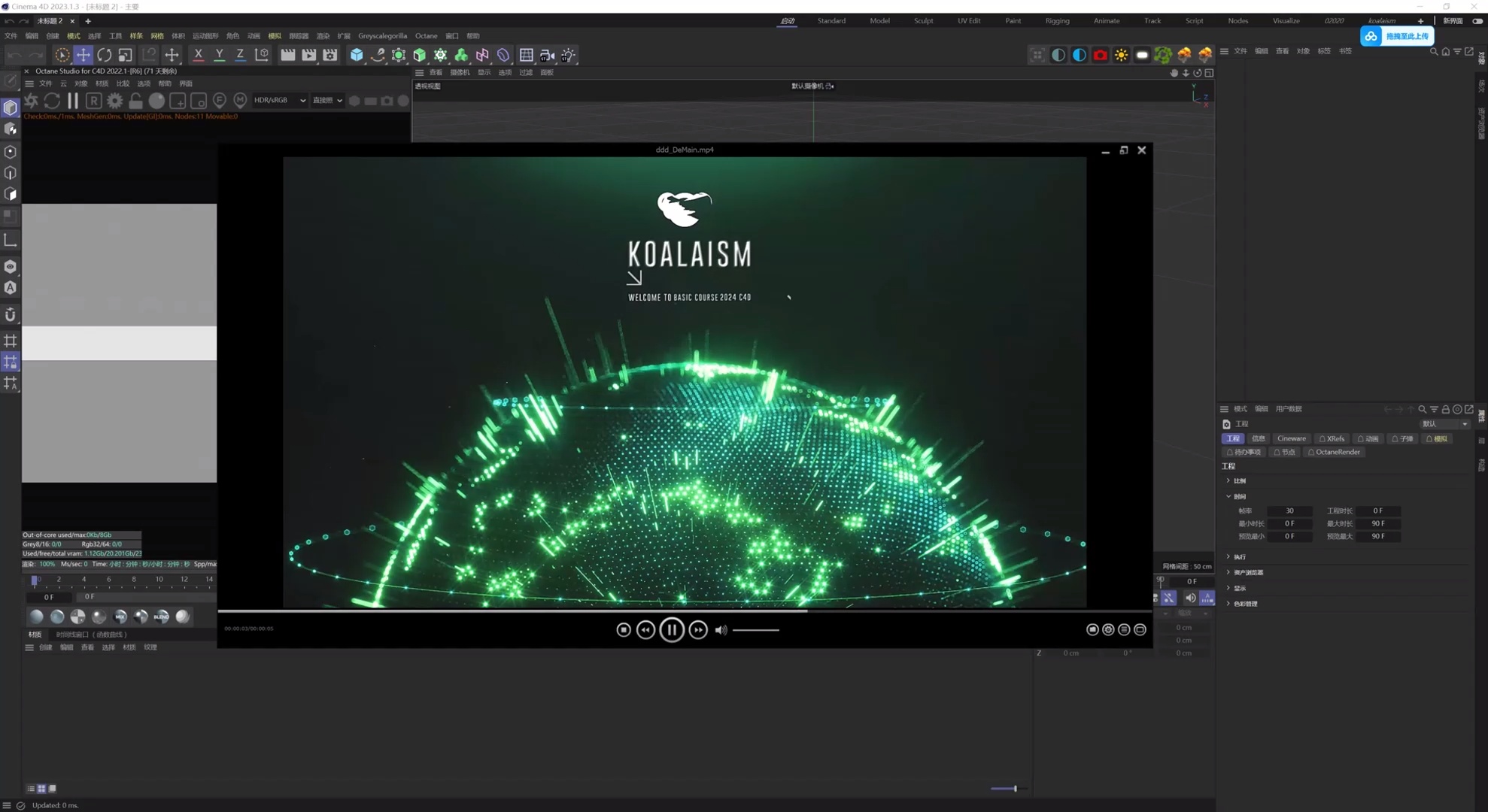The height and width of the screenshot is (812, 1488).
Task: Expand the 色彩管理 section in attributes panel
Action: (1245, 603)
